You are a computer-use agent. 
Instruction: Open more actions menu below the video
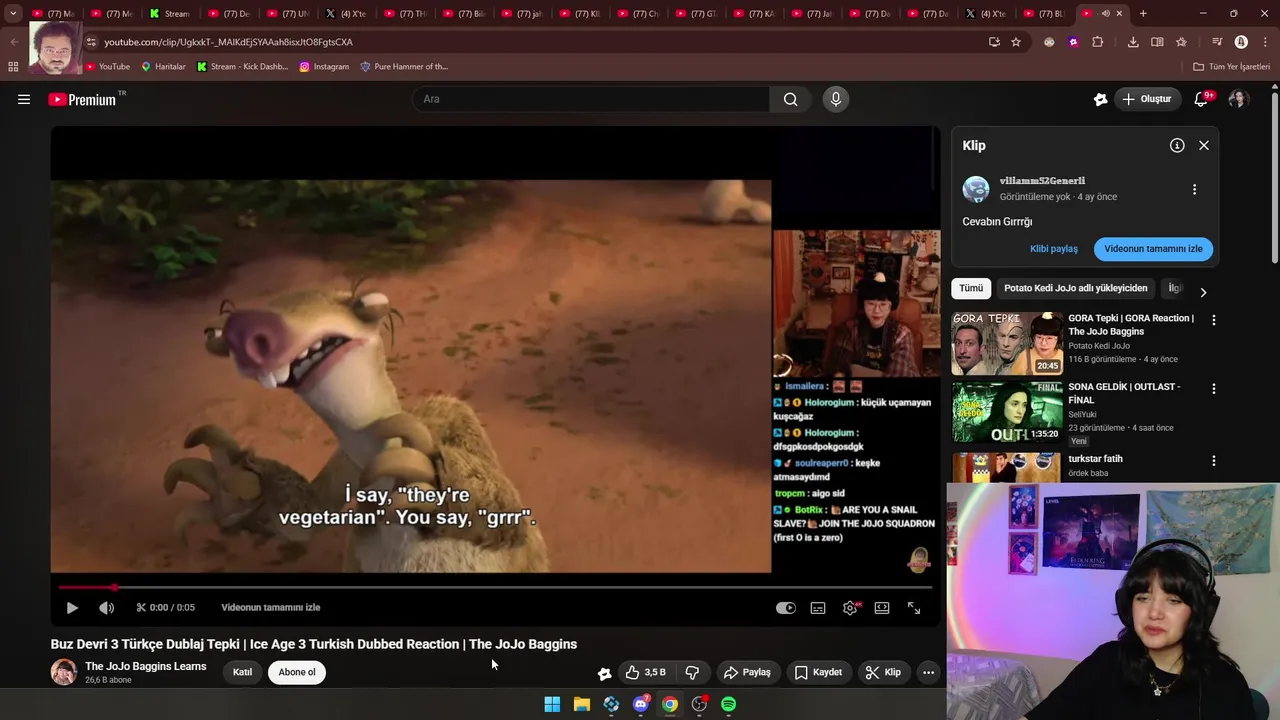(928, 672)
